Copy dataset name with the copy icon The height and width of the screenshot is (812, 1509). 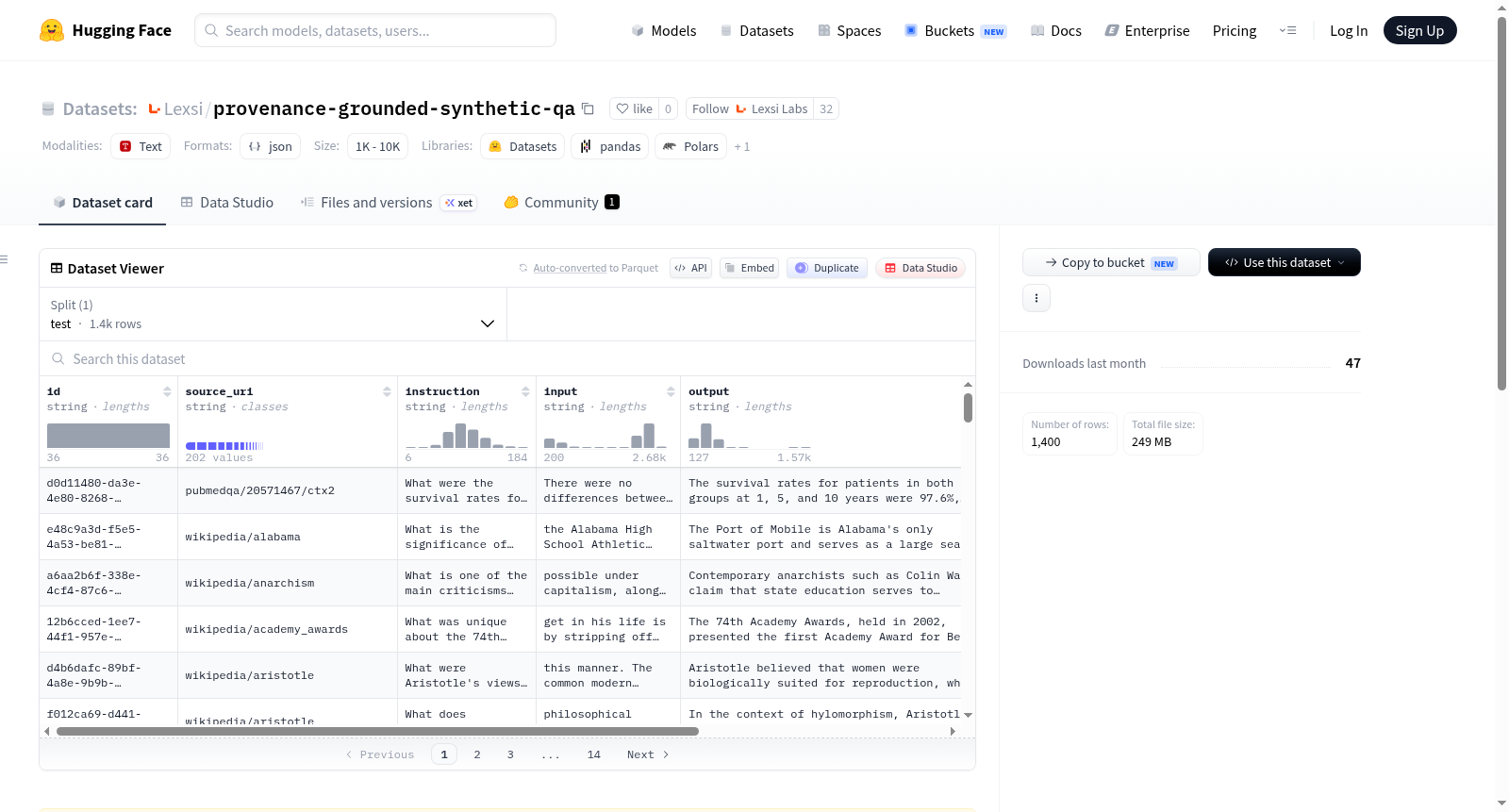pos(588,108)
